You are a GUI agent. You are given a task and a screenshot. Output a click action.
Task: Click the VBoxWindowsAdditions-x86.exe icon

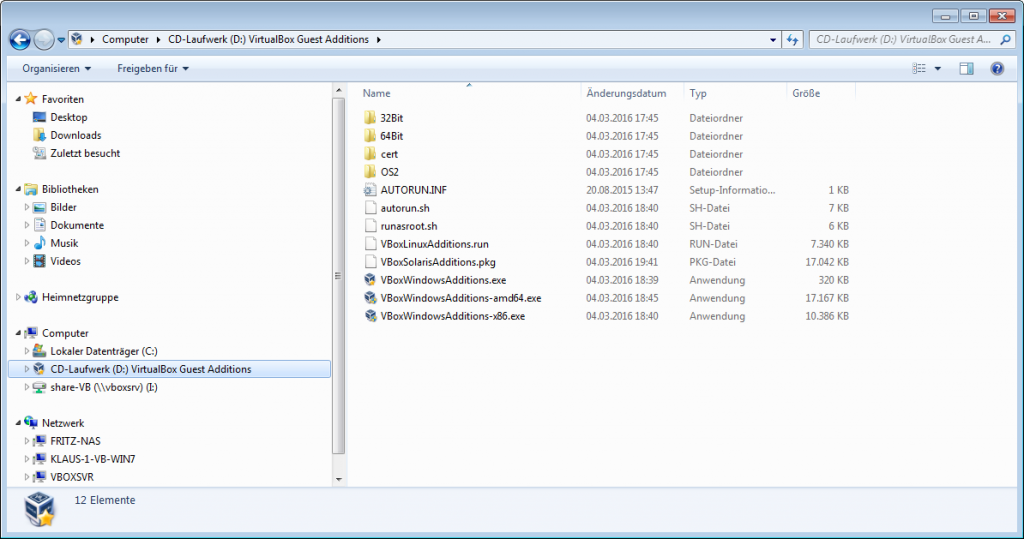point(370,316)
